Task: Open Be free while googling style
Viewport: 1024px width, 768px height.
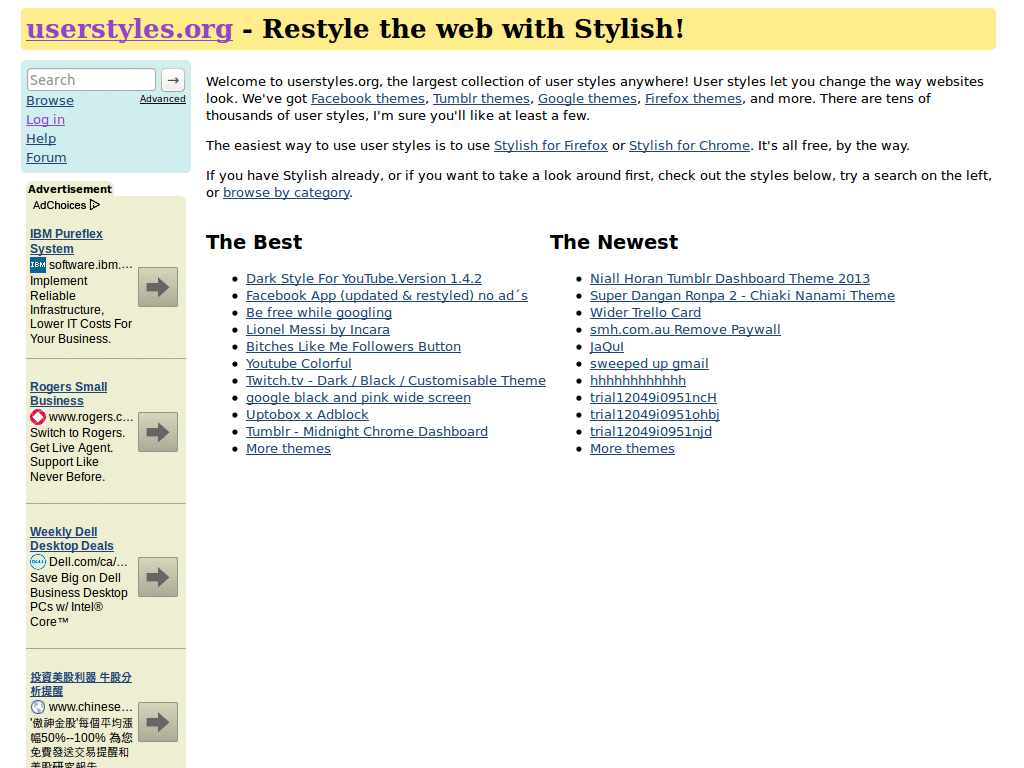Action: [319, 313]
